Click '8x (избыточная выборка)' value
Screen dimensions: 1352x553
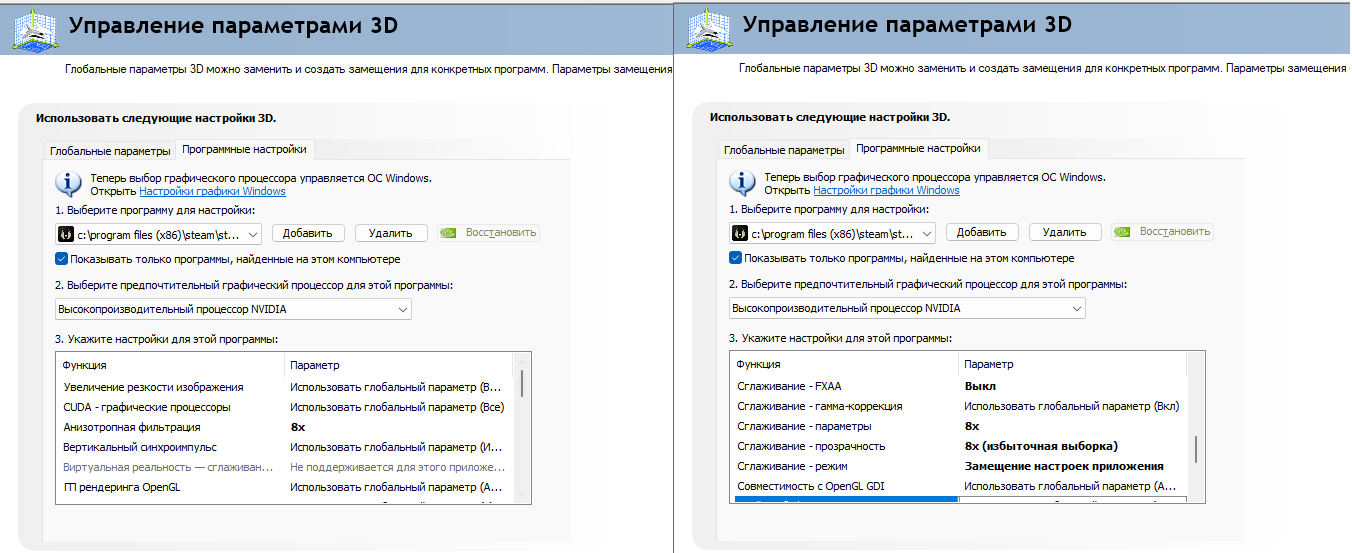[x=1041, y=446]
